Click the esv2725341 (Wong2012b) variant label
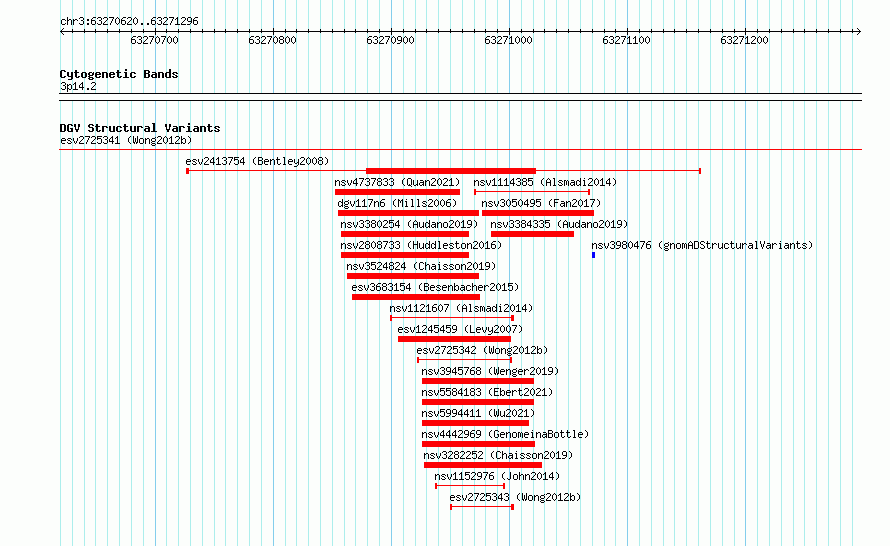This screenshot has height=546, width=890. 126,140
